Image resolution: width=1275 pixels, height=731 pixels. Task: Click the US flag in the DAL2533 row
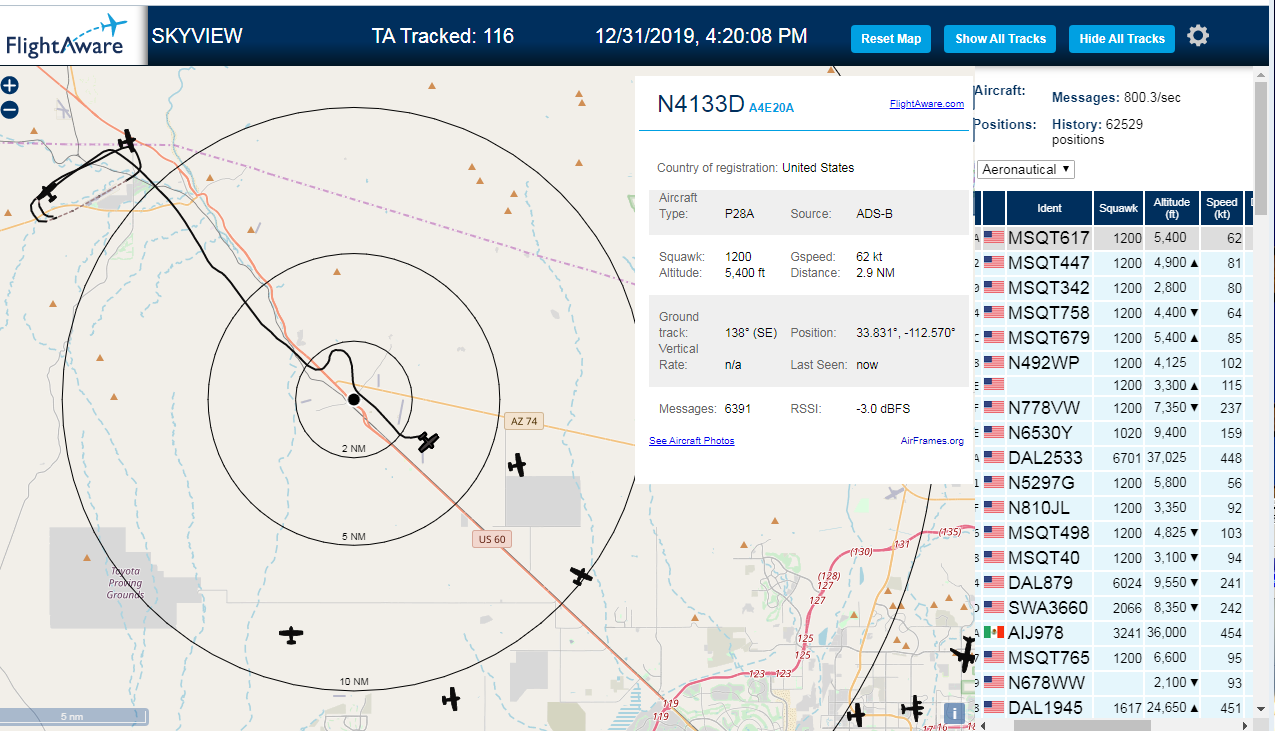pyautogui.click(x=994, y=458)
